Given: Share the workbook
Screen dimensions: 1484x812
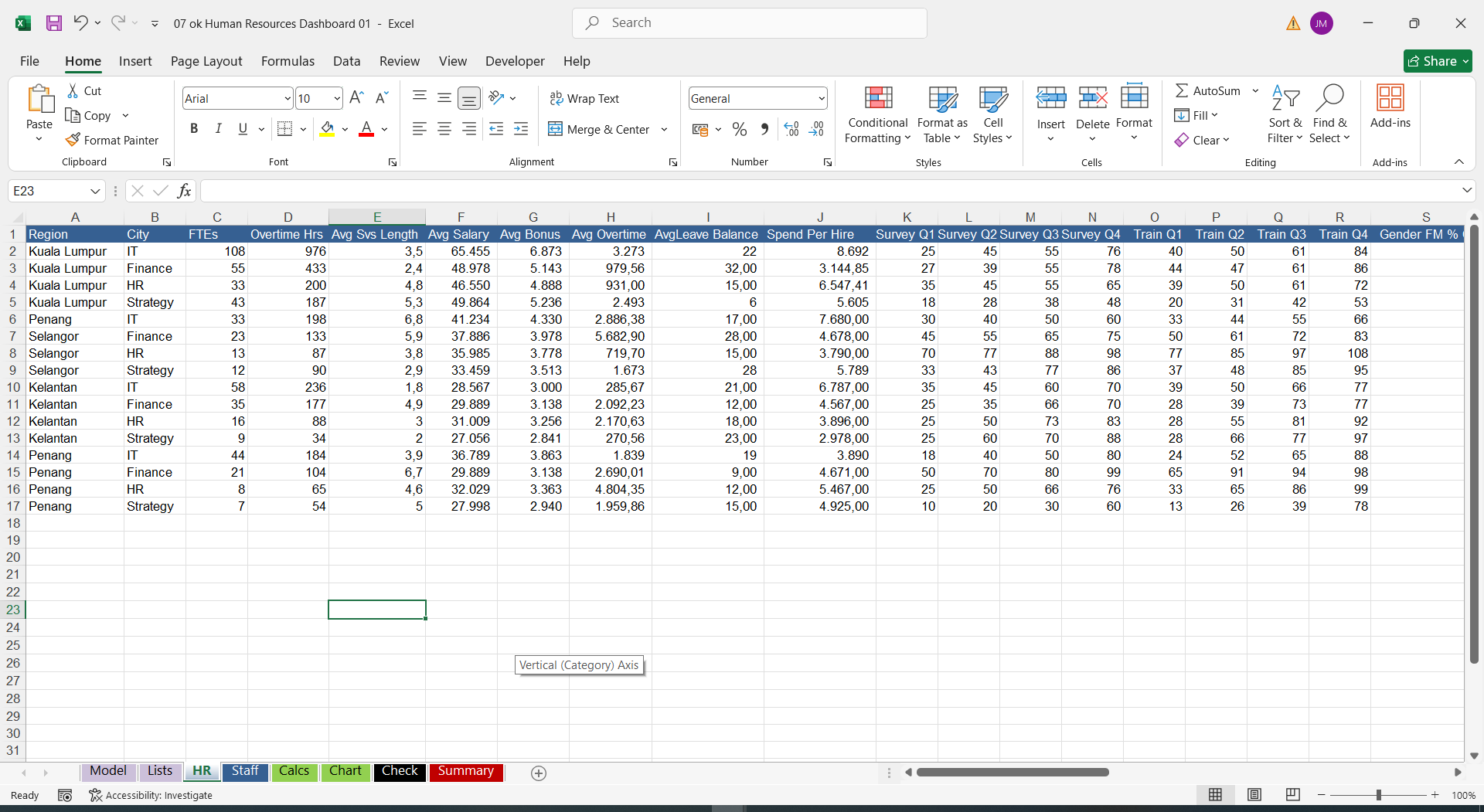Looking at the screenshot, I should (1438, 61).
